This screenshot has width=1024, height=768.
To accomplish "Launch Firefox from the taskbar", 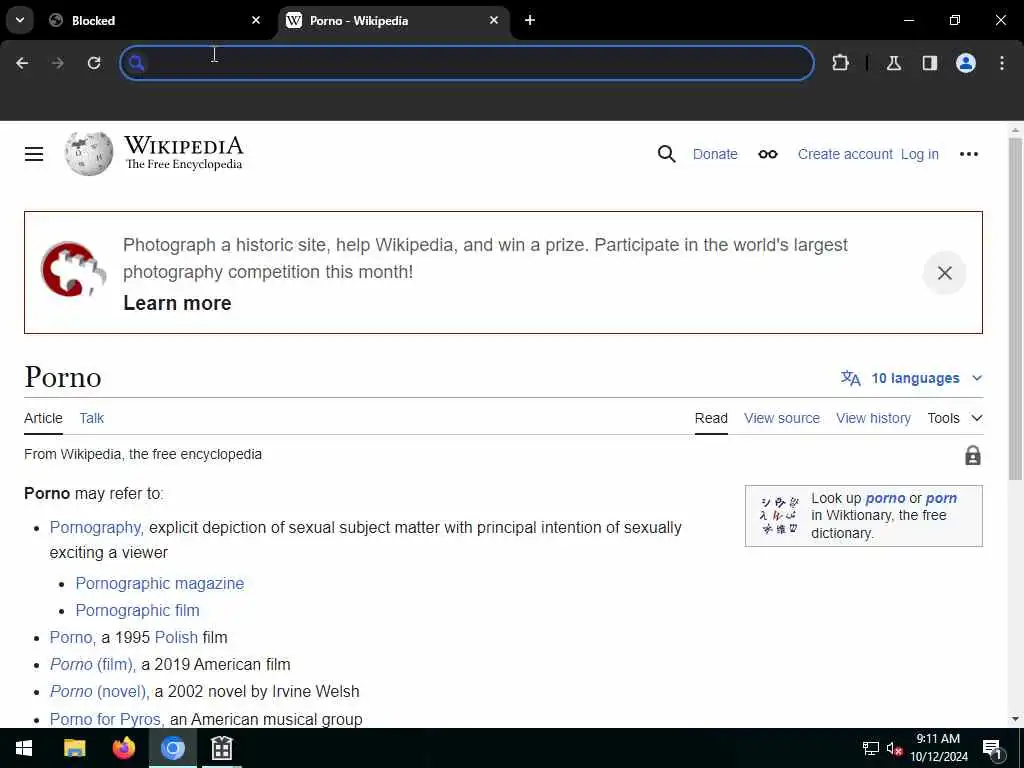I will 123,748.
